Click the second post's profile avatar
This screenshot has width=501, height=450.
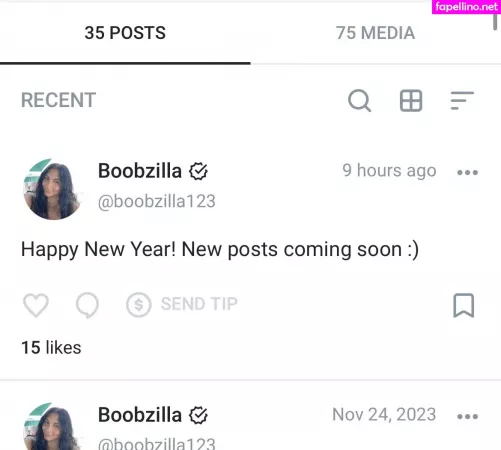click(x=52, y=427)
